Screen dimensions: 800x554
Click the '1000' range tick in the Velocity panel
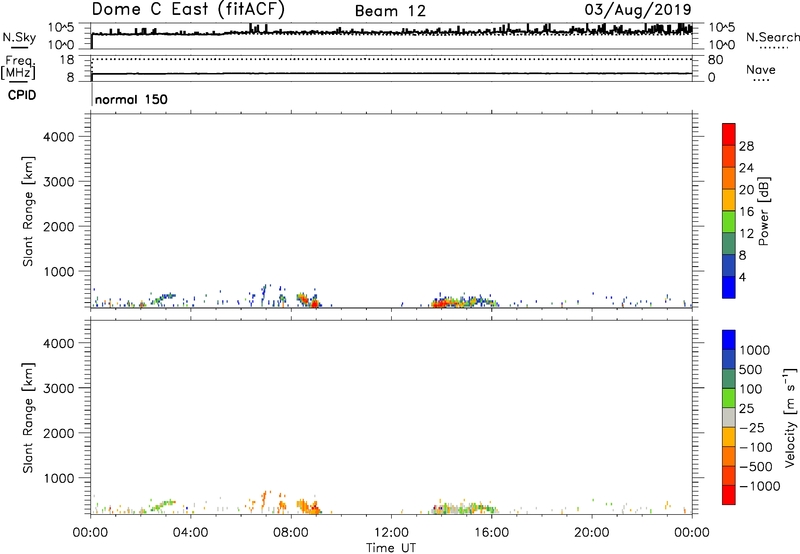[59, 478]
